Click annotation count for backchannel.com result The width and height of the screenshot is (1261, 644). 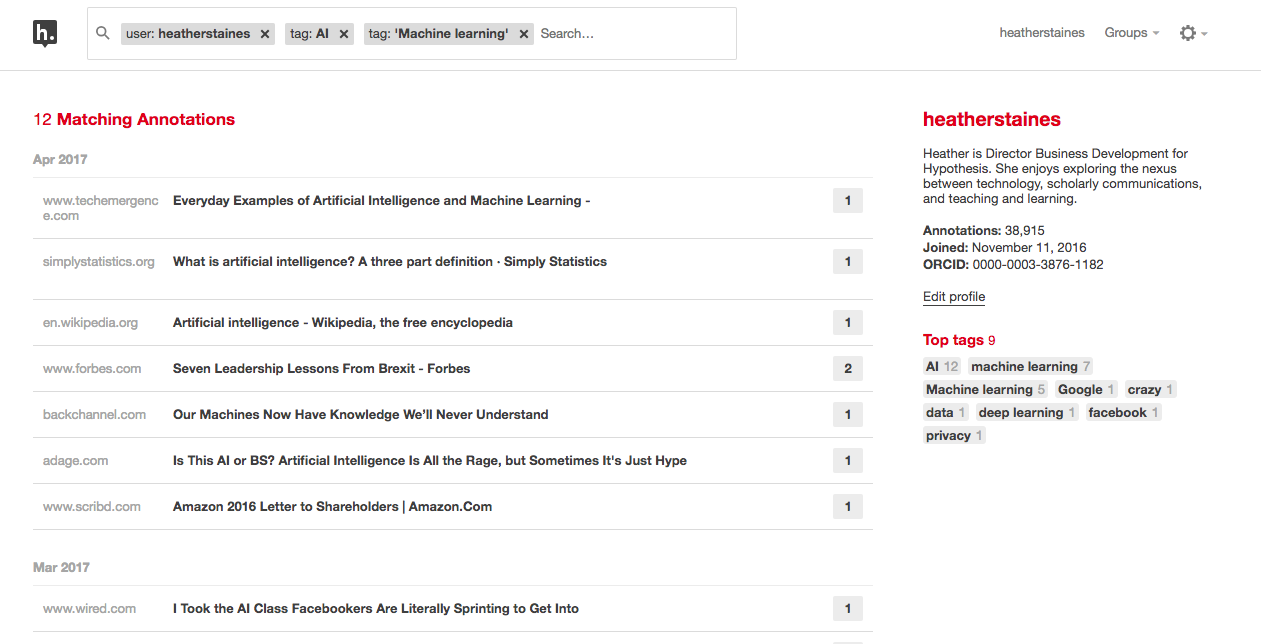[847, 415]
